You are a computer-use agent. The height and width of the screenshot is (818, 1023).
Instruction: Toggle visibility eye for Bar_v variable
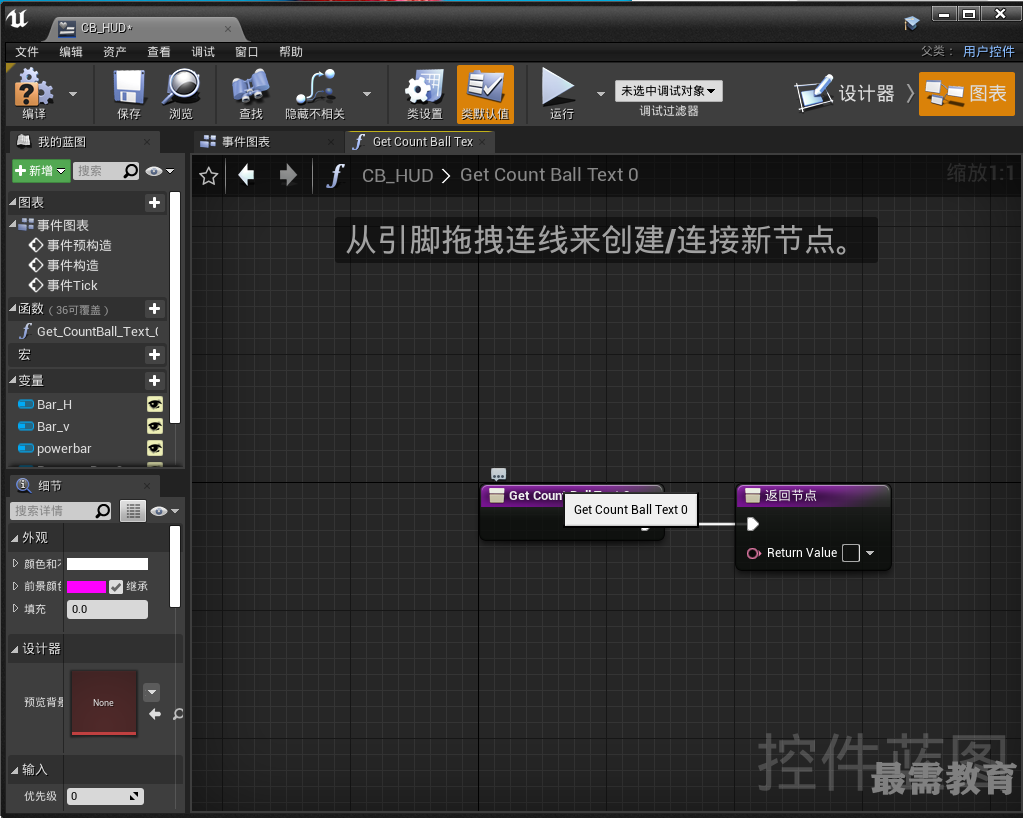(x=155, y=427)
